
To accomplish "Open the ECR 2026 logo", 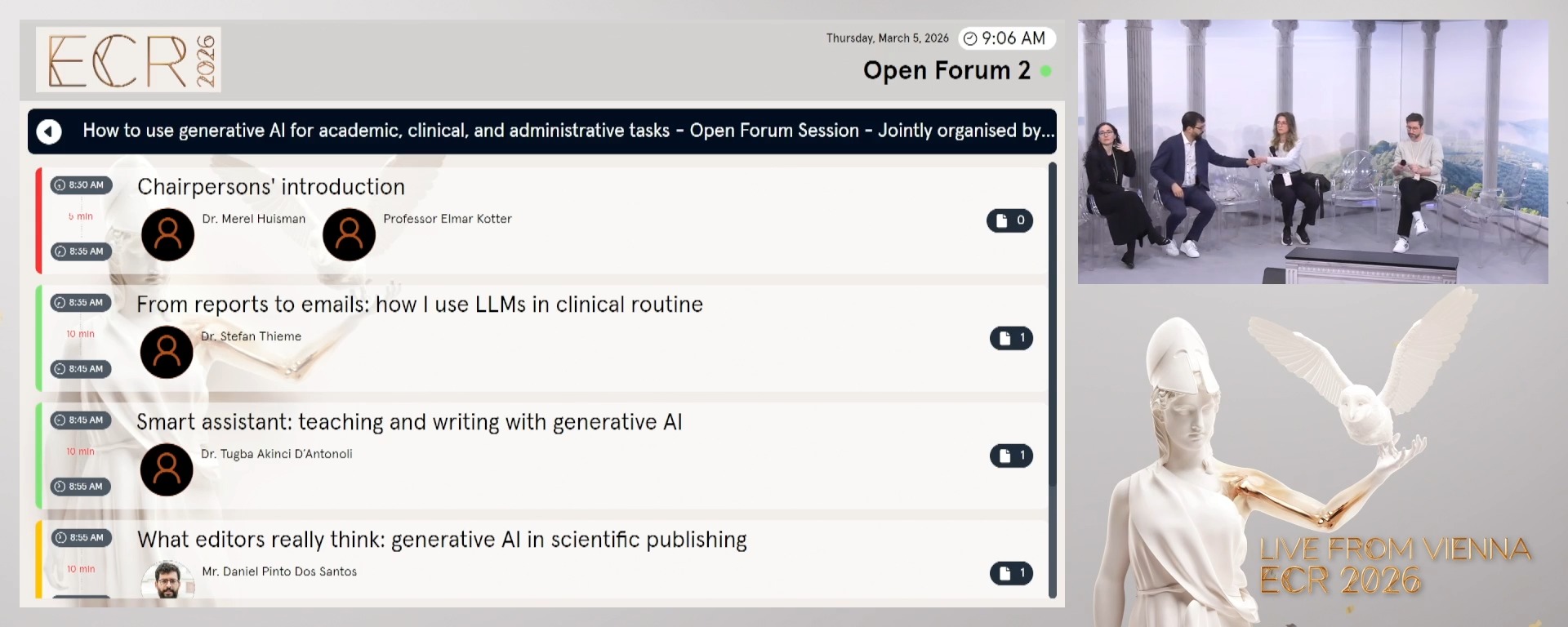I will (128, 60).
